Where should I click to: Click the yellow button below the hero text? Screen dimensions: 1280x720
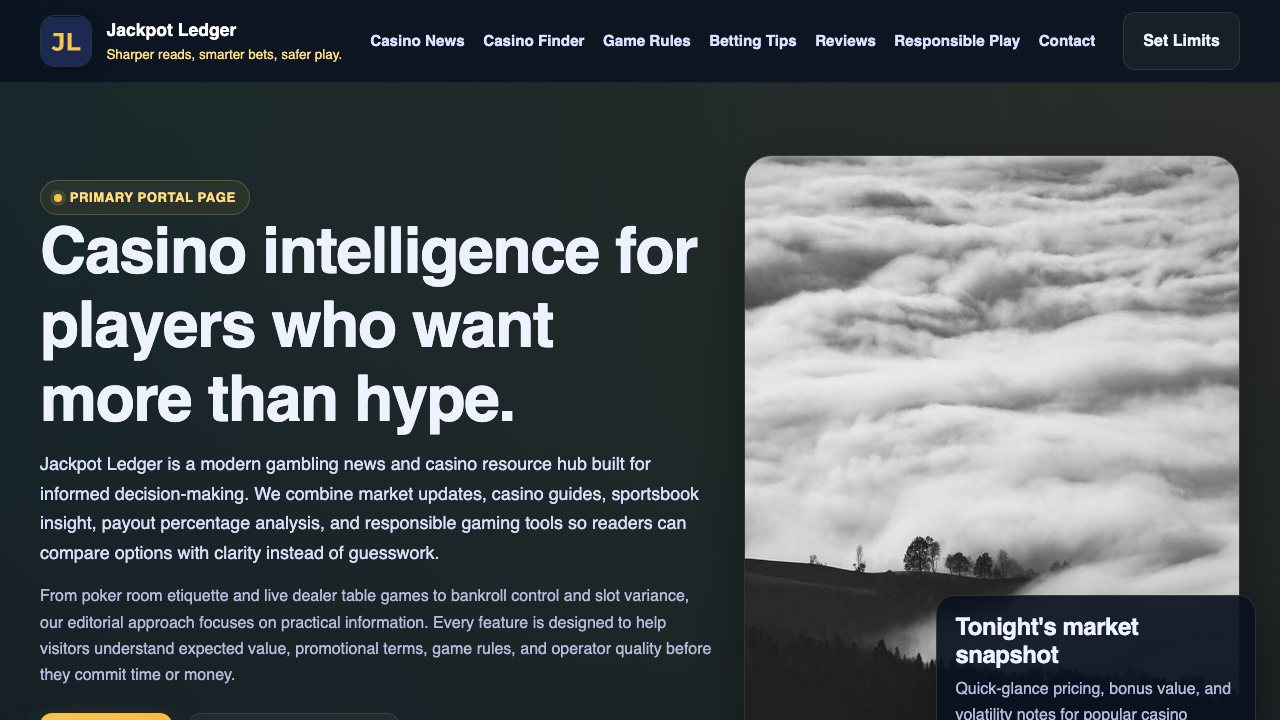point(106,715)
